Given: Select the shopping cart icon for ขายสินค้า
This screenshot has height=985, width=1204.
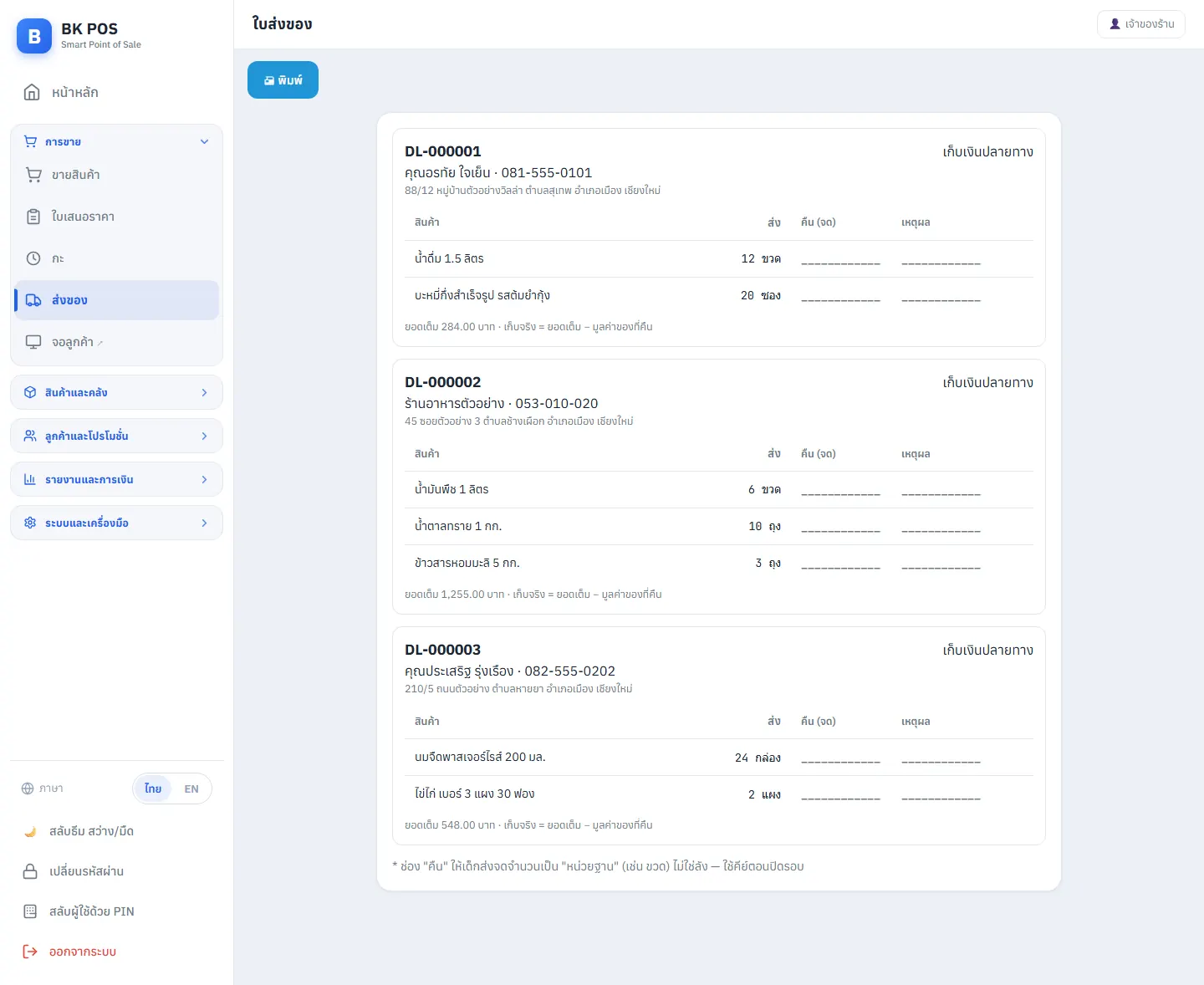Looking at the screenshot, I should click(33, 175).
